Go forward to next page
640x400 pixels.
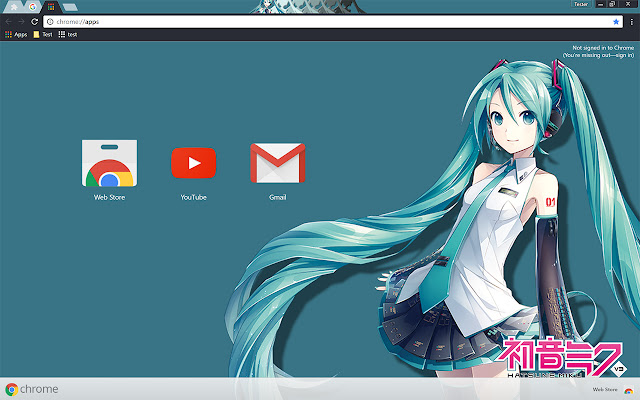21,22
